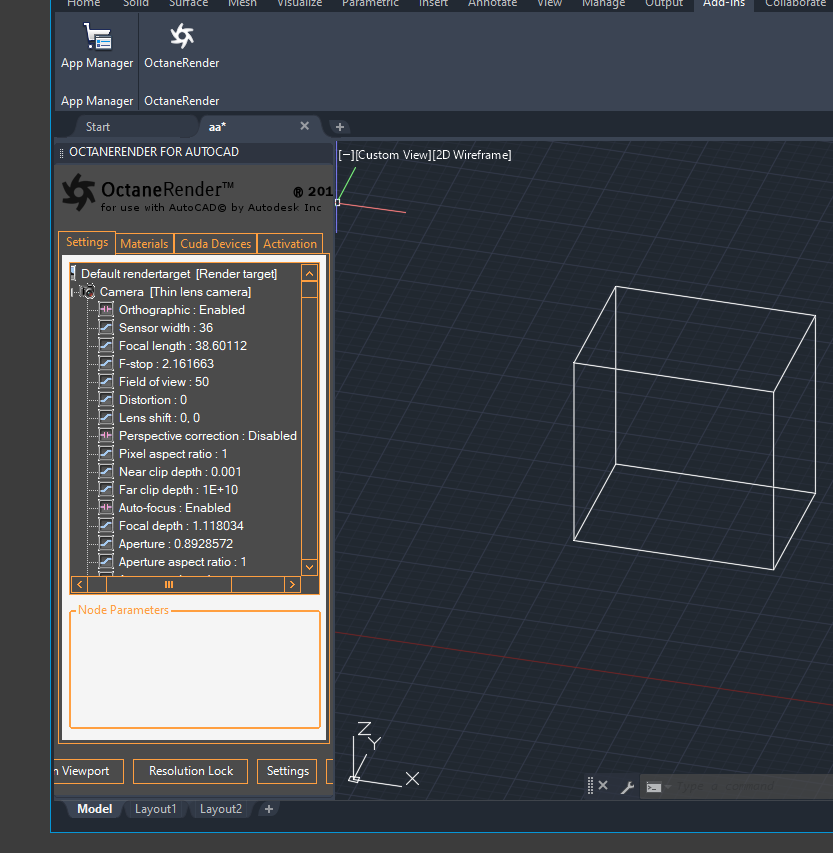Open the 2D Wireframe visual style menu
Viewport: 833px width, 853px height.
pos(471,155)
